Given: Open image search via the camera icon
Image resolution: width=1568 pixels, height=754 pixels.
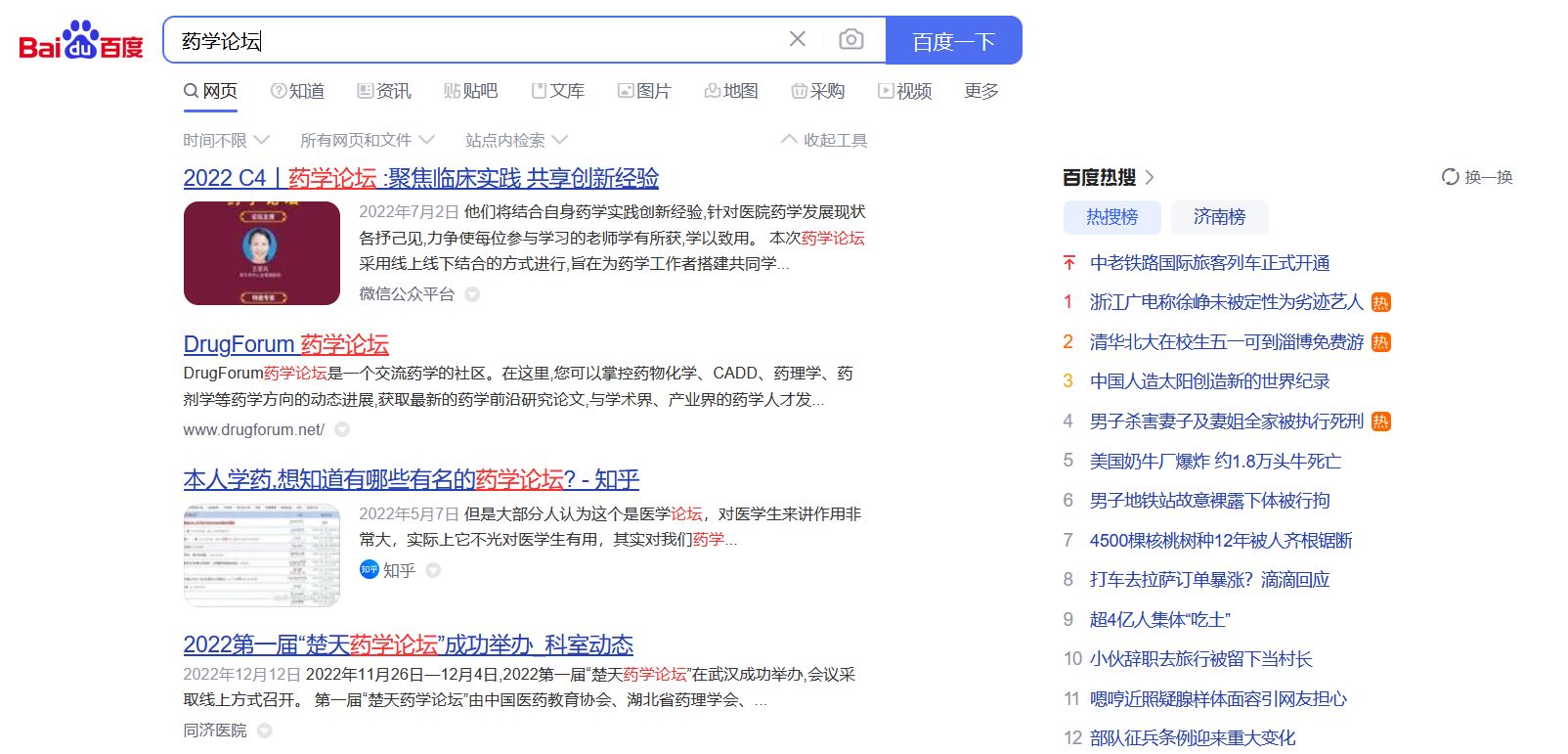Looking at the screenshot, I should coord(851,39).
